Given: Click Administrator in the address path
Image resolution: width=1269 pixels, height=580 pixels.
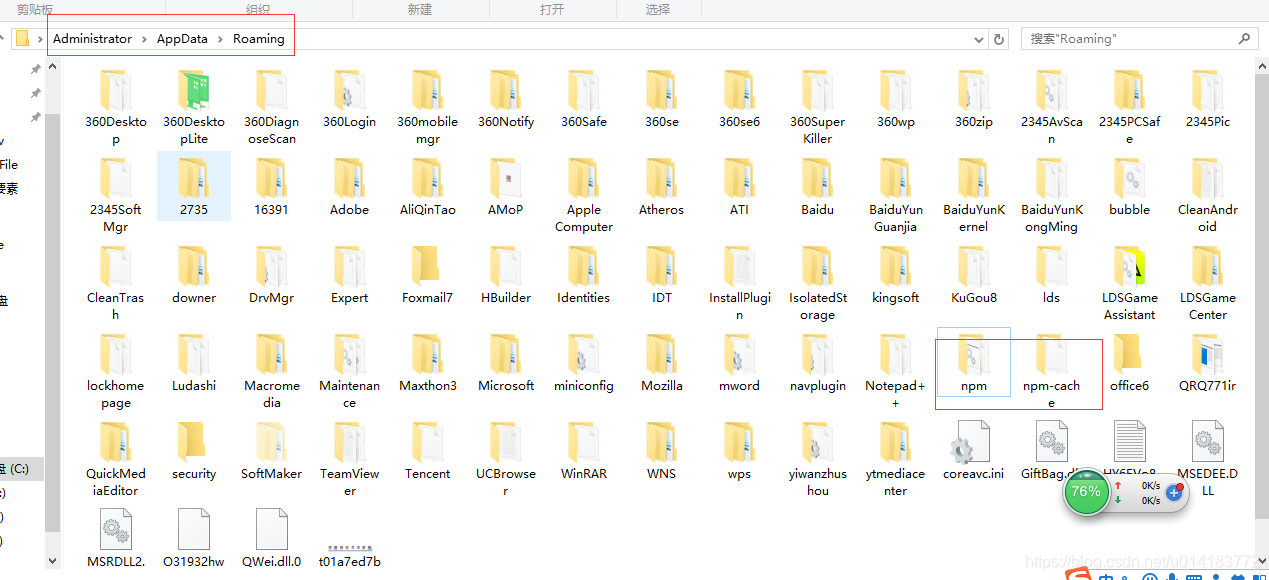Looking at the screenshot, I should [x=92, y=39].
